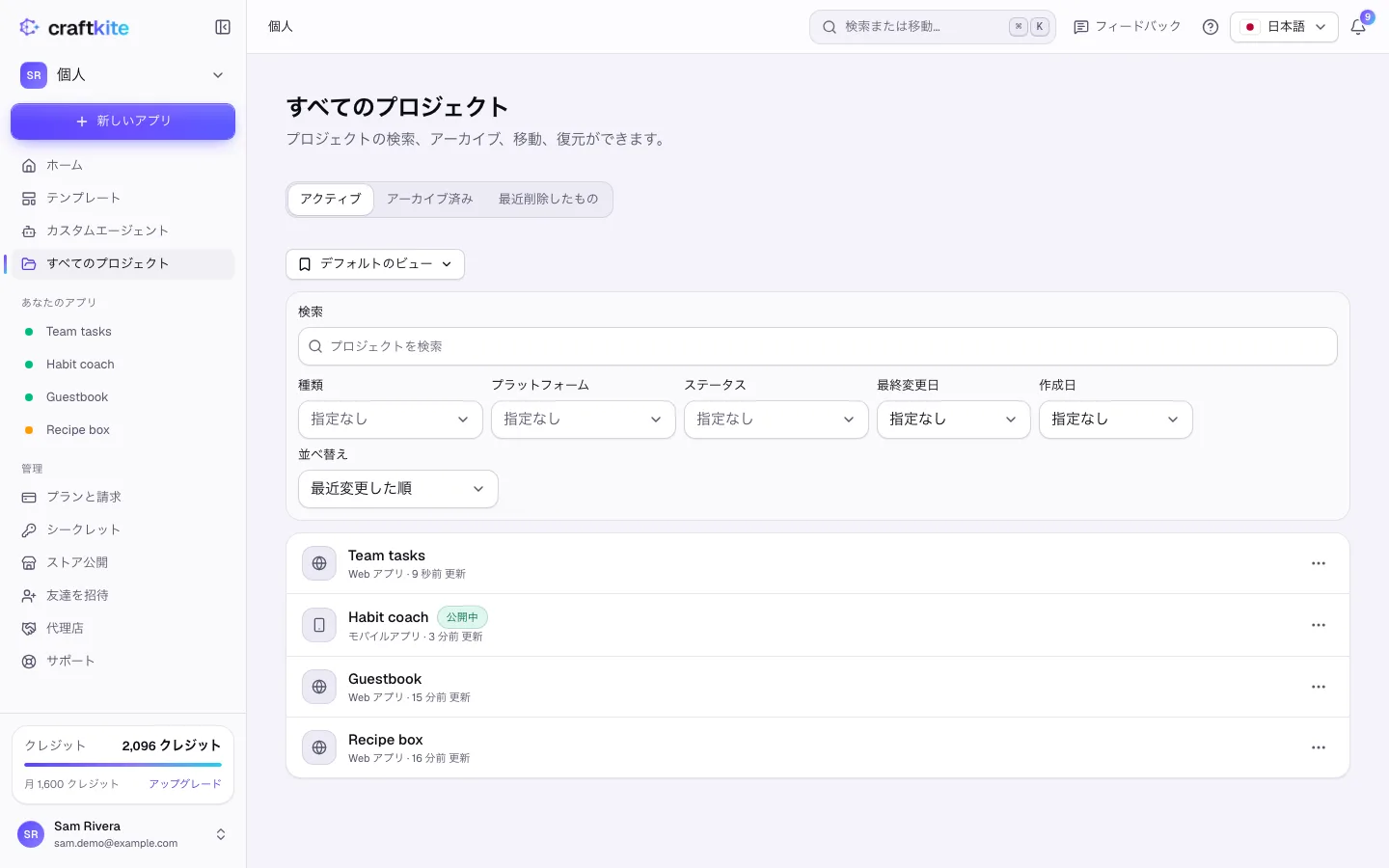Open 友達を招待 in the sidebar
Viewport: 1389px width, 868px height.
coord(123,595)
